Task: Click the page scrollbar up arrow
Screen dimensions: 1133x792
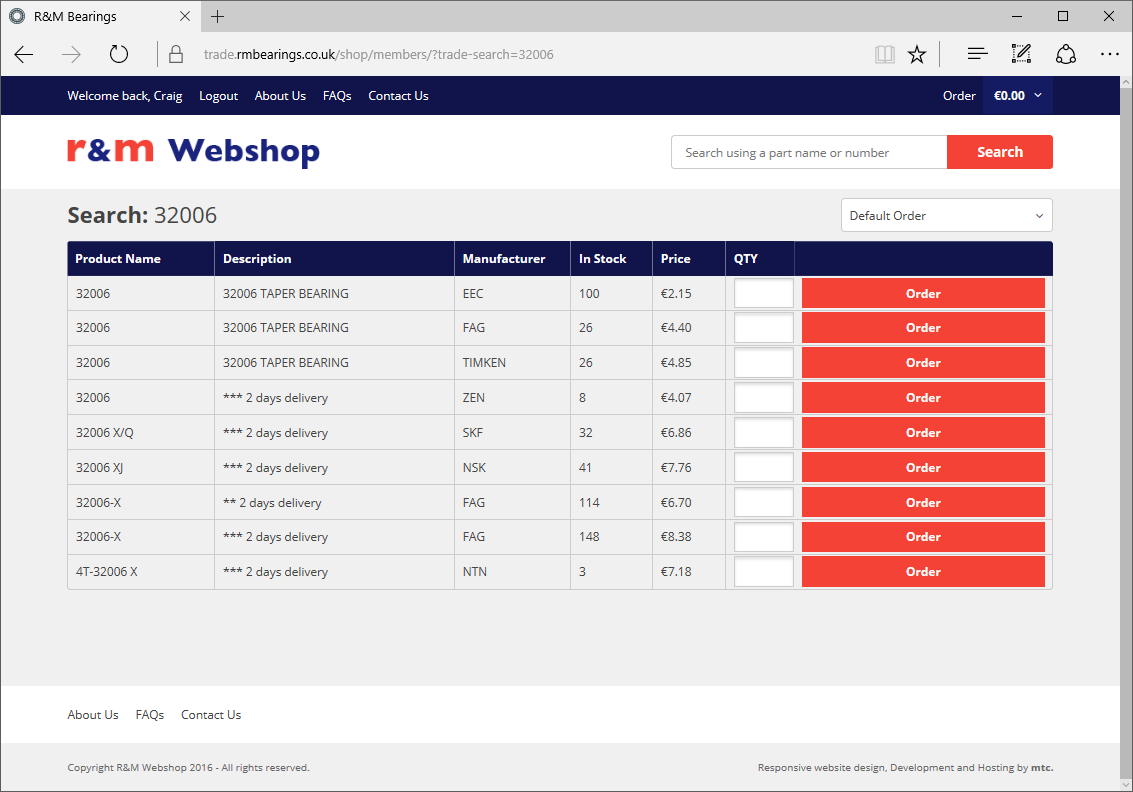Action: tap(1126, 82)
